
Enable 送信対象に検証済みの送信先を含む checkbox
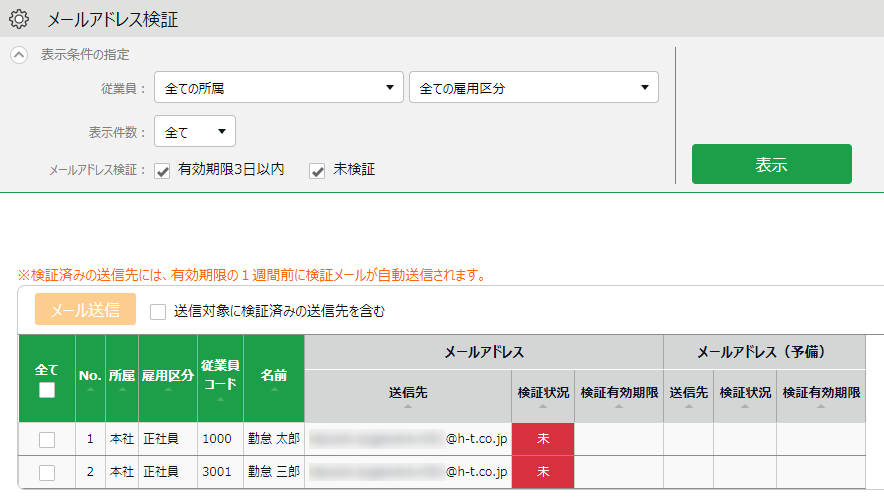[158, 311]
